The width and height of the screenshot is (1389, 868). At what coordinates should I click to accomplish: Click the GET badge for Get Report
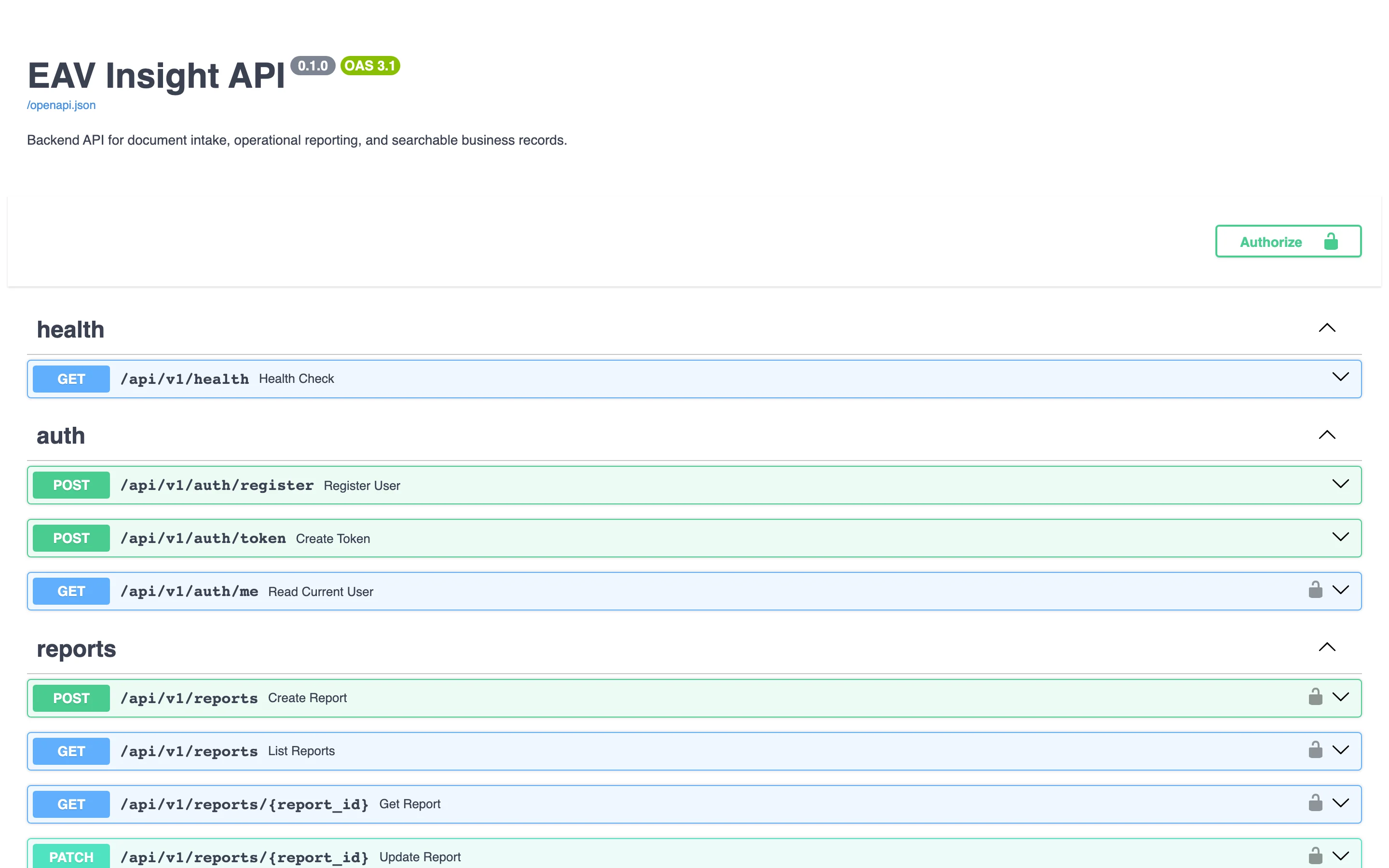click(71, 804)
